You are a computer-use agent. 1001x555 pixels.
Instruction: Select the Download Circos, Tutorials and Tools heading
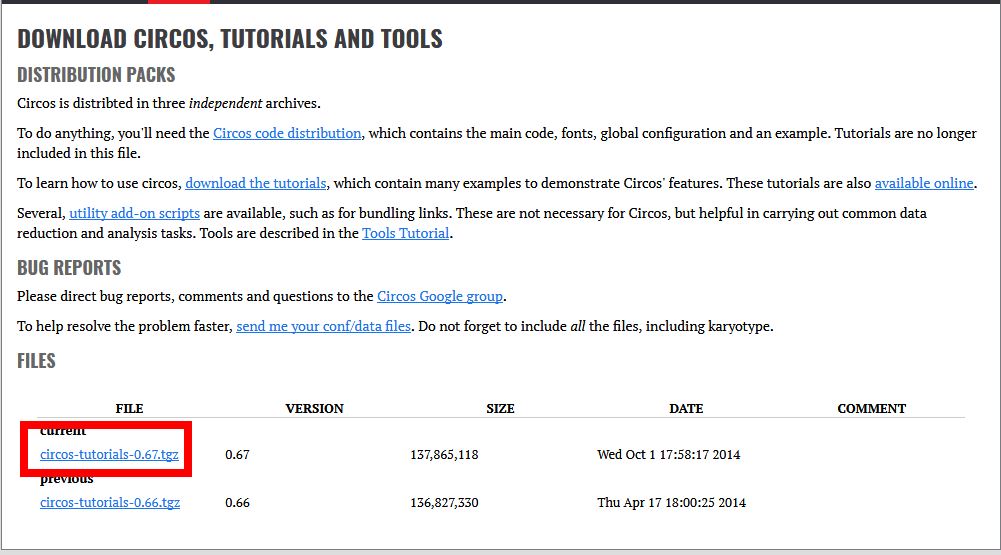[x=230, y=39]
